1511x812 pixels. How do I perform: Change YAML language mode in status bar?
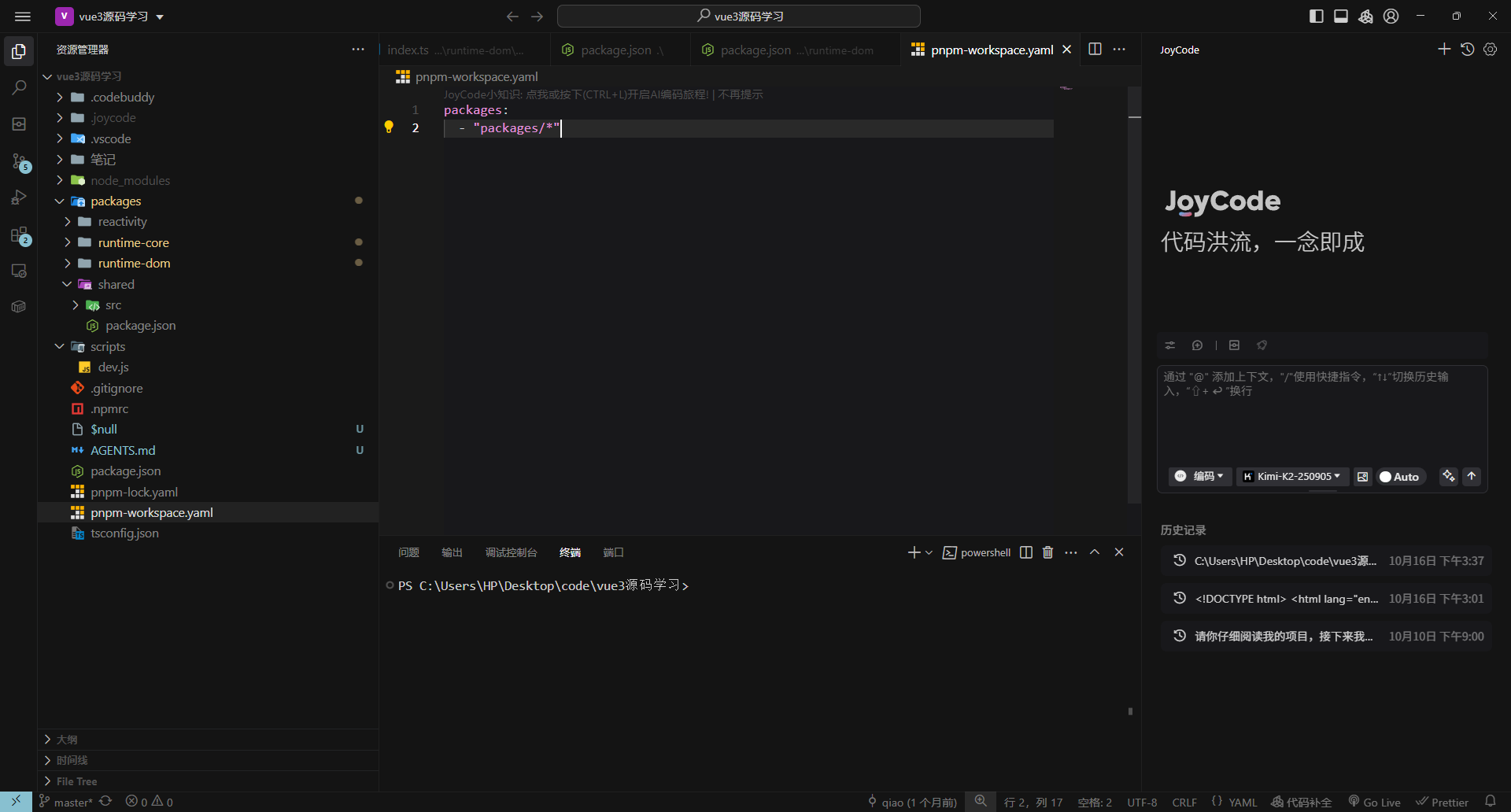point(1243,802)
